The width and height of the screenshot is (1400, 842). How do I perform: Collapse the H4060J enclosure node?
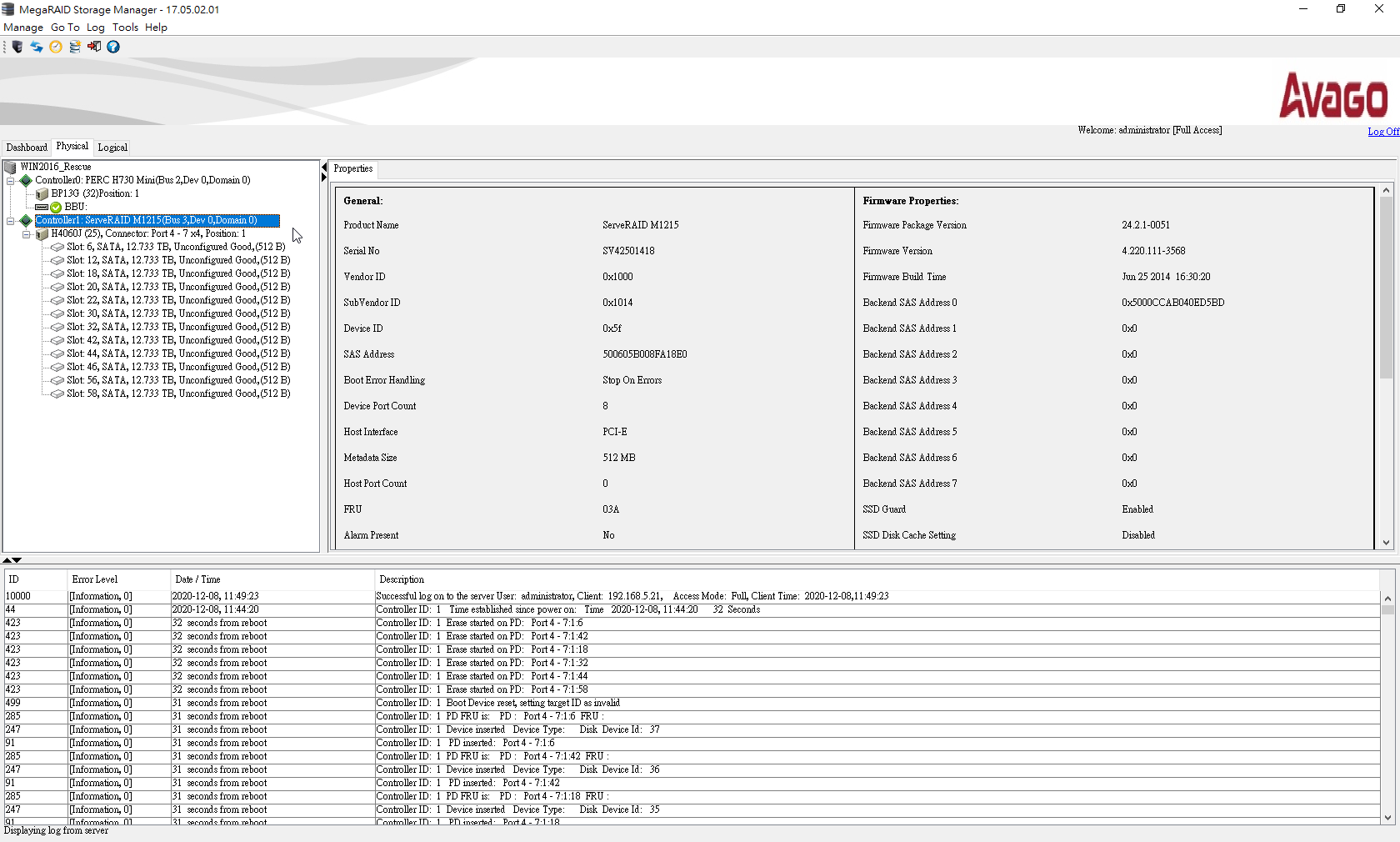click(27, 234)
